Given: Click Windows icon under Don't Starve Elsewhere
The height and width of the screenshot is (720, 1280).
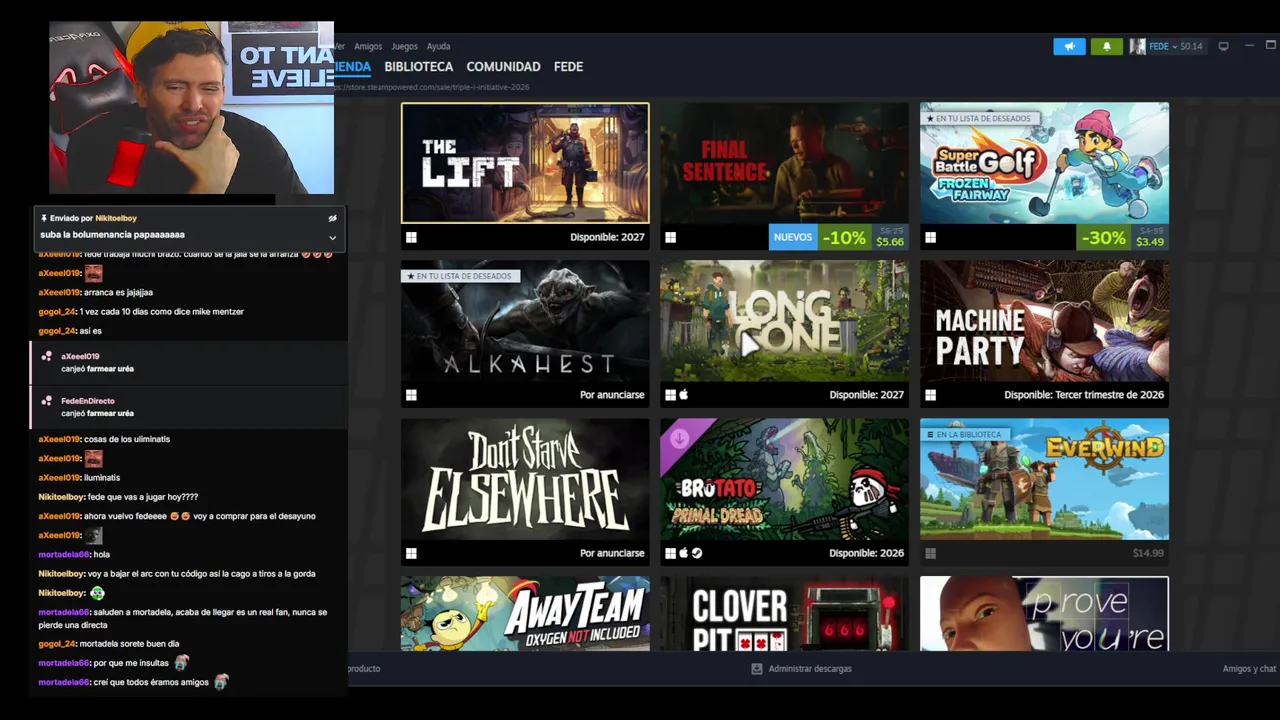Looking at the screenshot, I should point(411,553).
